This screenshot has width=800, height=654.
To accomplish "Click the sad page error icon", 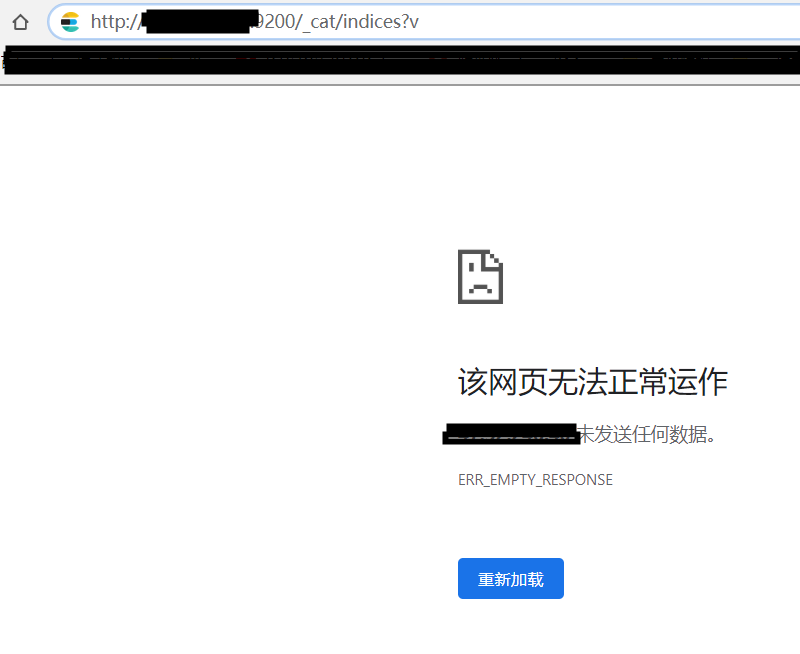I will pyautogui.click(x=480, y=276).
